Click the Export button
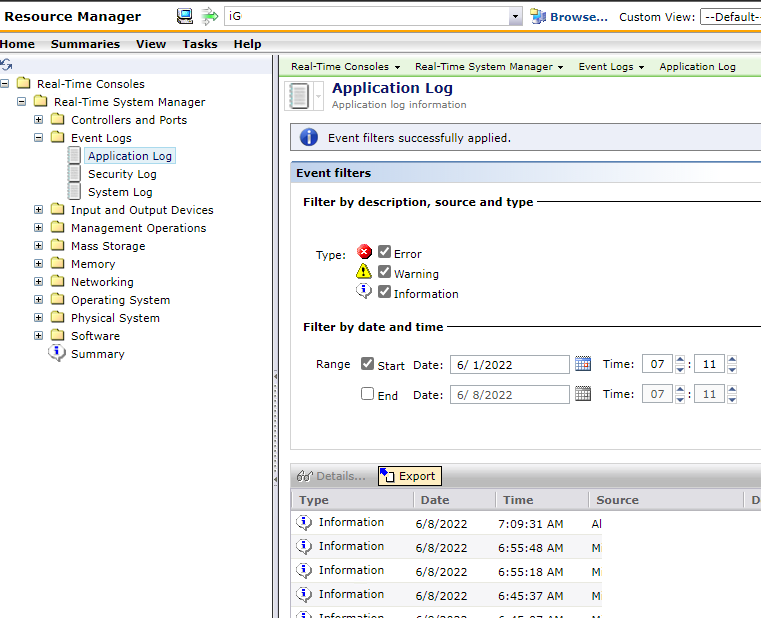This screenshot has width=761, height=618. (x=410, y=476)
